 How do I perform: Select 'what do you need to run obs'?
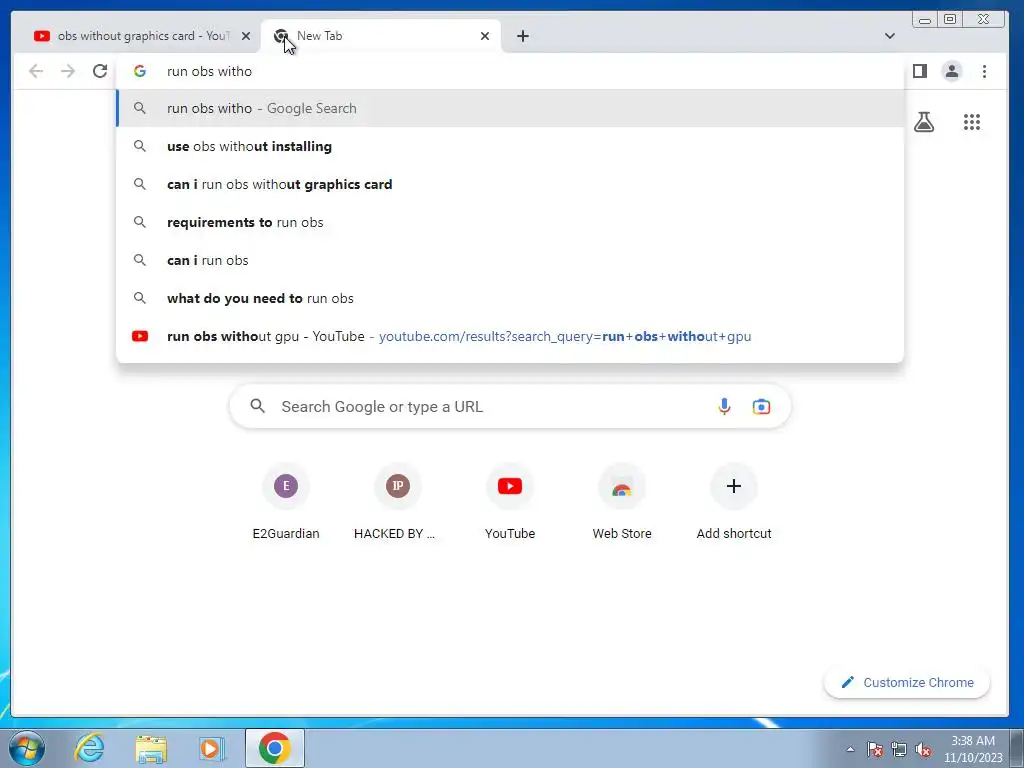click(x=510, y=298)
